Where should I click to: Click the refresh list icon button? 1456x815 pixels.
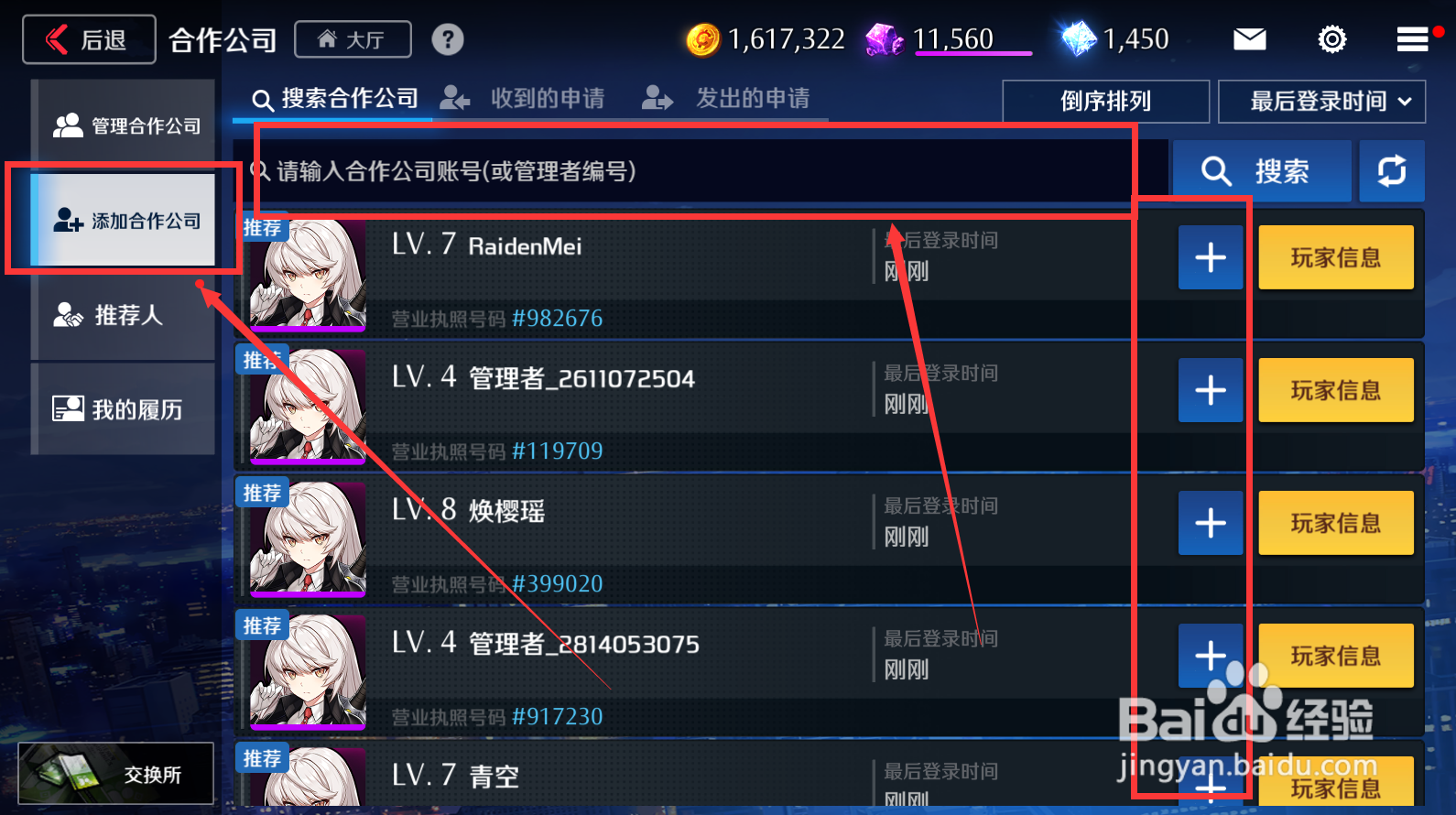point(1392,171)
